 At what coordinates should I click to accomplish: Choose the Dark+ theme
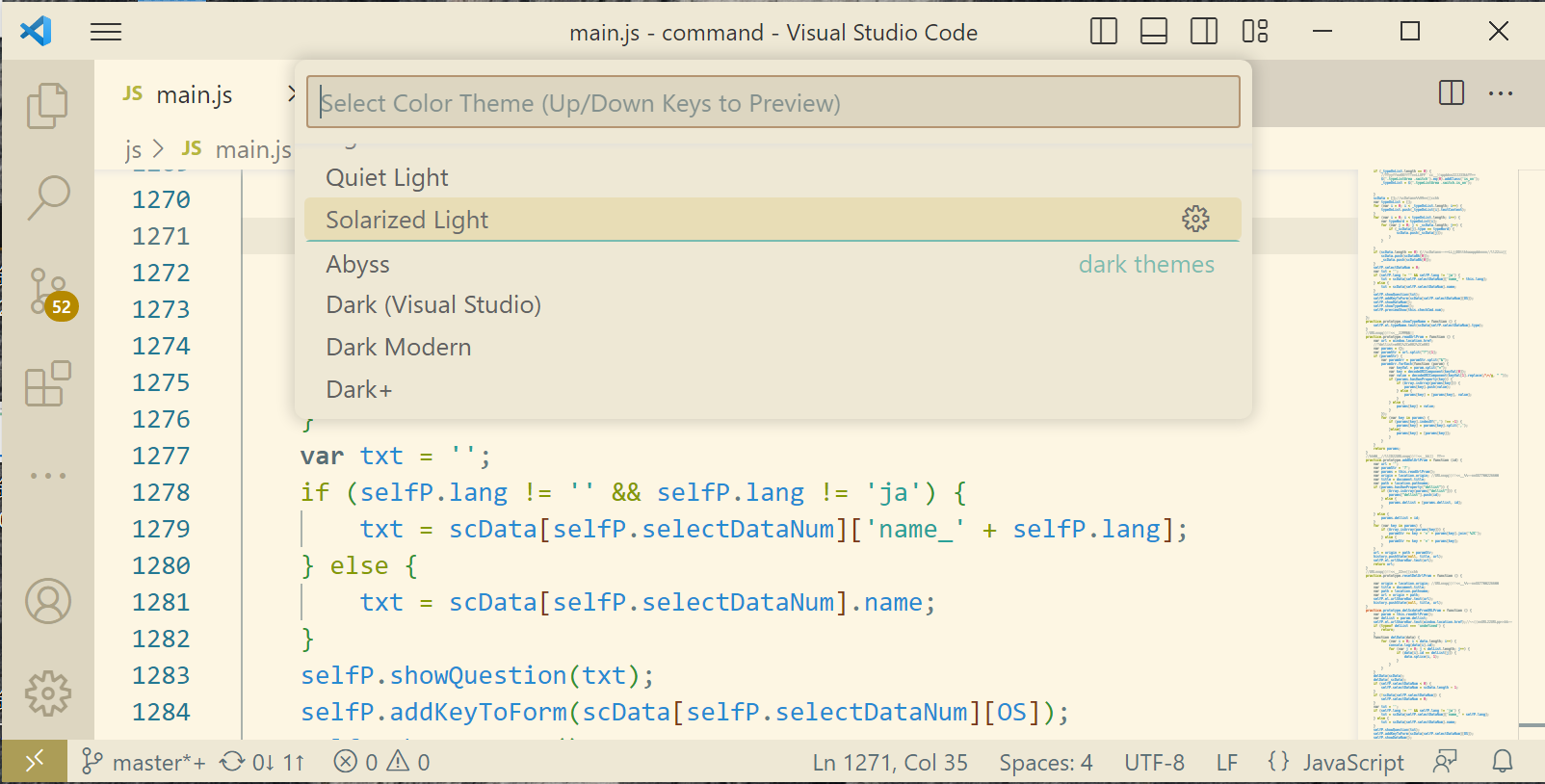772,389
